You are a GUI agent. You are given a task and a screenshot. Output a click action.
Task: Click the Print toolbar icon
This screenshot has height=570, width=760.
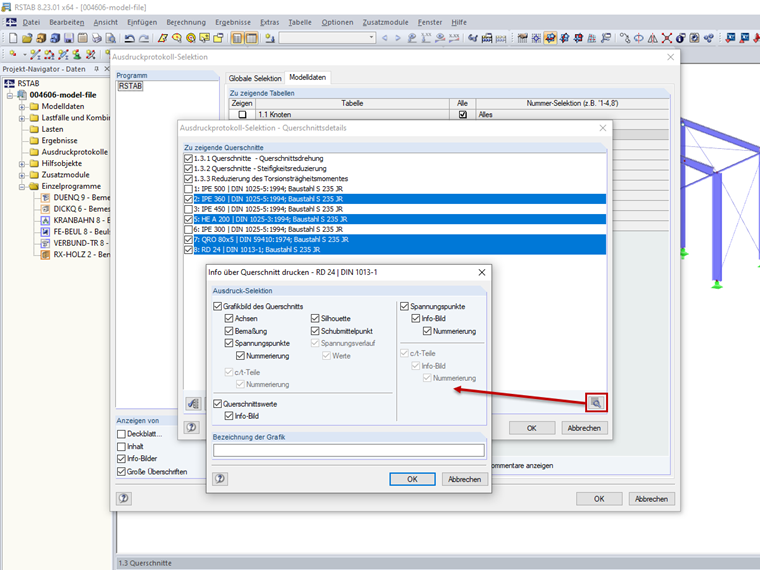97,38
